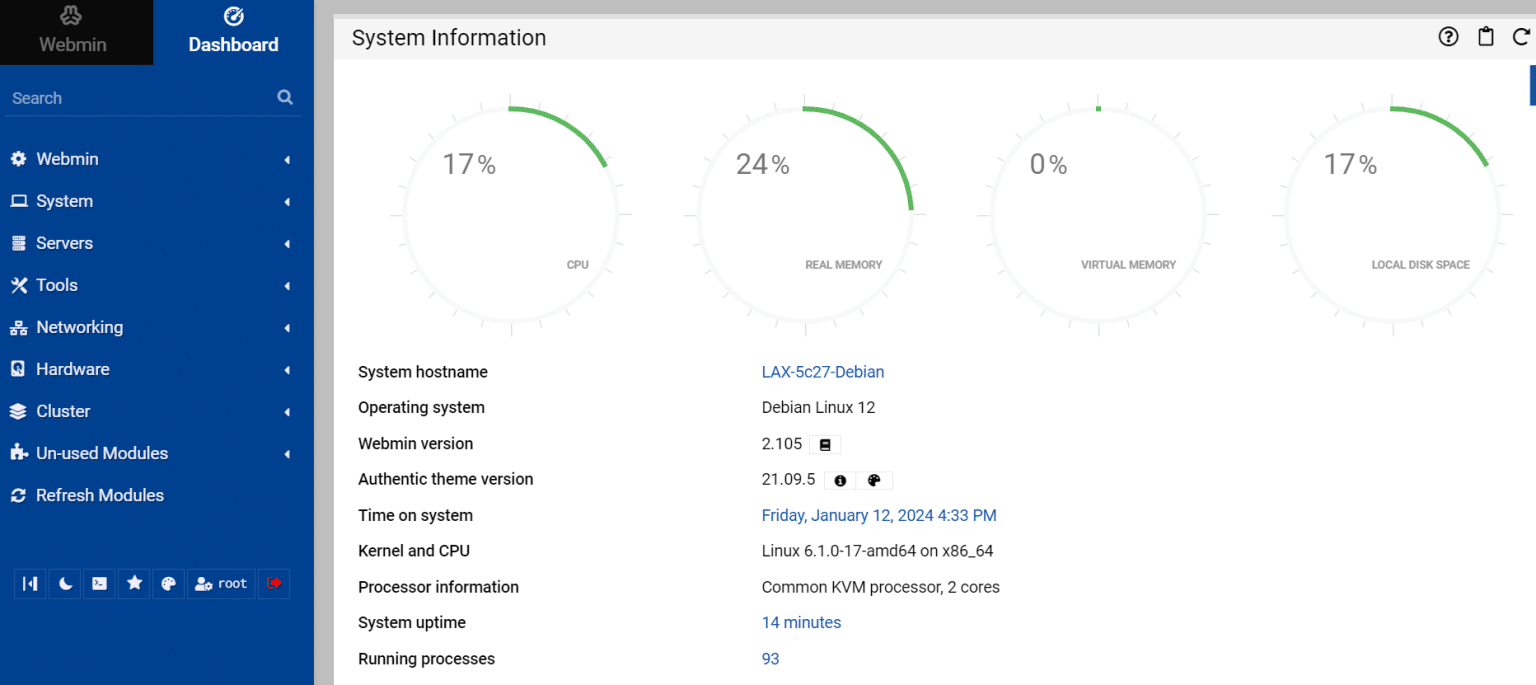Toggle night mode with the moon icon

pyautogui.click(x=65, y=583)
